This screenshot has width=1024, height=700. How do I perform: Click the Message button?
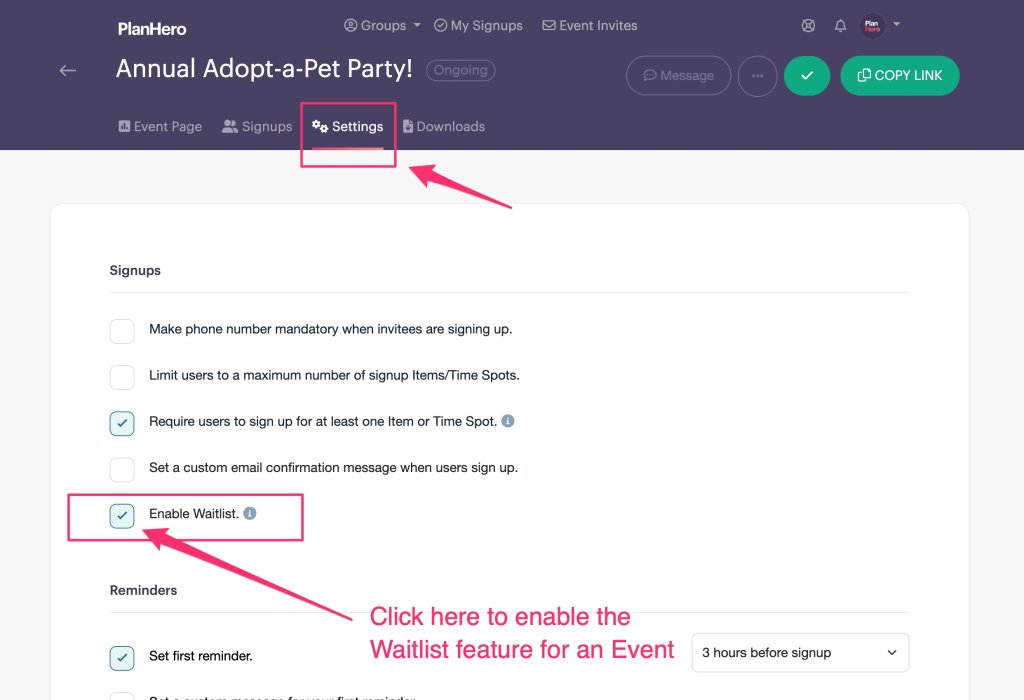[678, 75]
